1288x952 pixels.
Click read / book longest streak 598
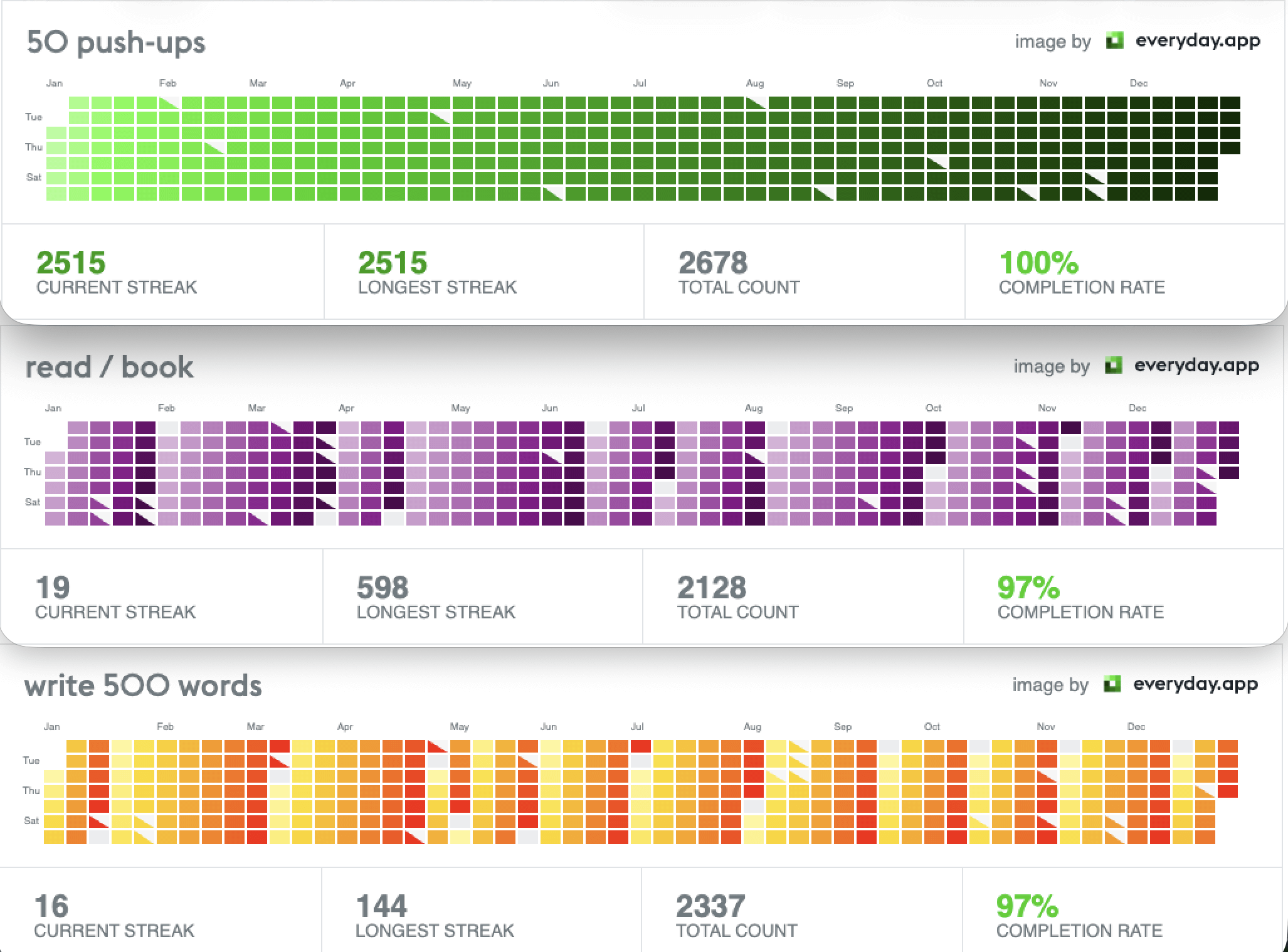pyautogui.click(x=383, y=588)
